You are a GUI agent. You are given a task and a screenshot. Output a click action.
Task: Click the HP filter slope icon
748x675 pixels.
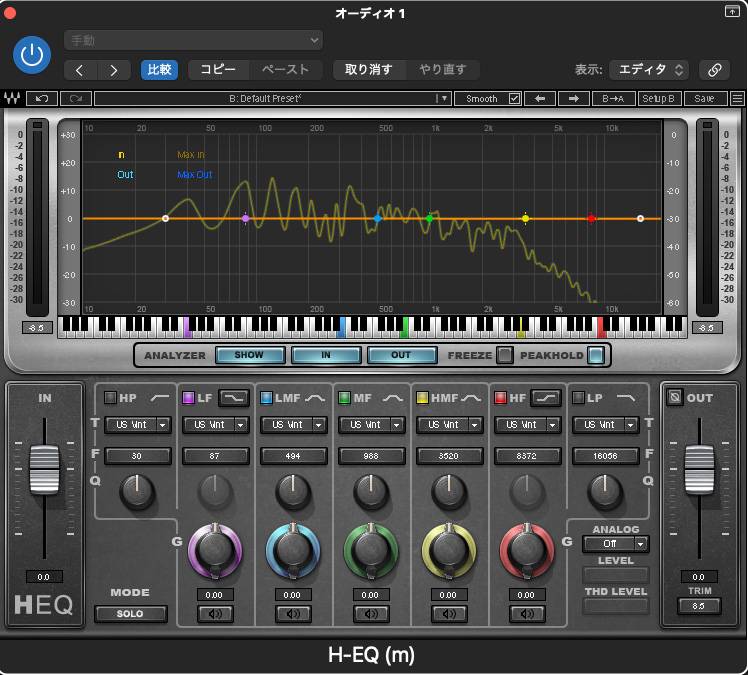click(160, 398)
